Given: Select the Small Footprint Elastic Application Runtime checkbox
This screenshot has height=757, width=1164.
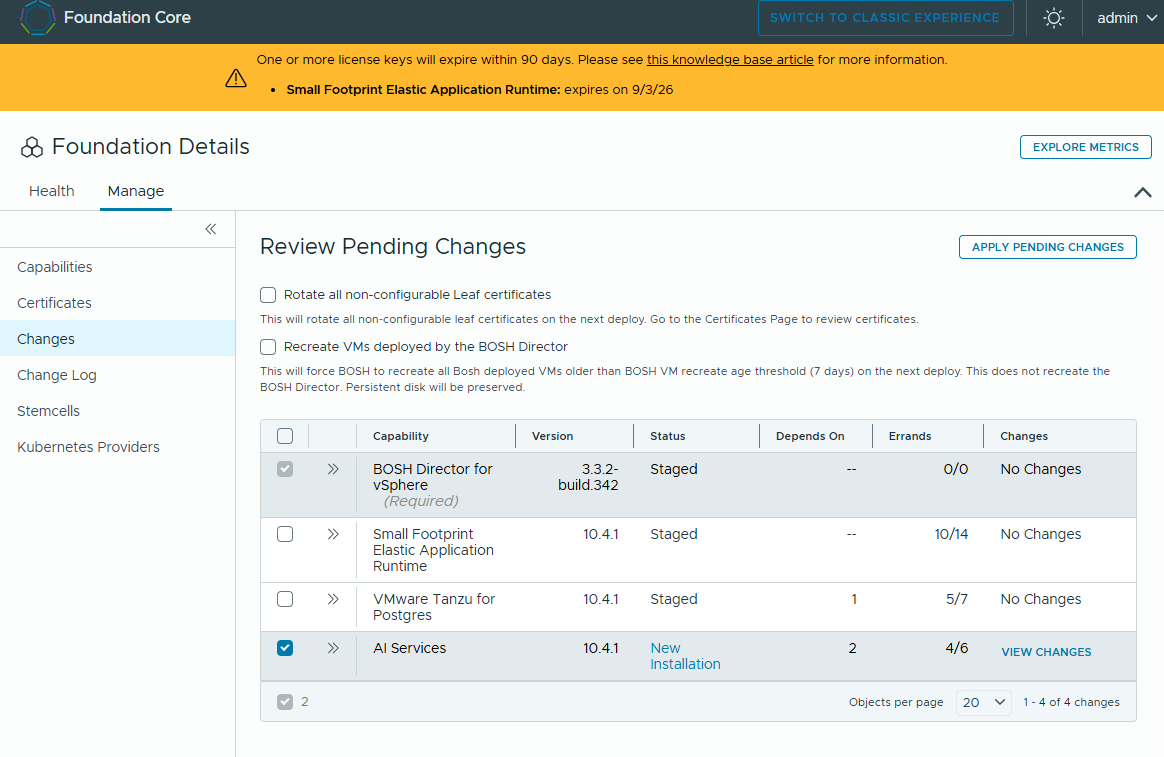Looking at the screenshot, I should coord(285,534).
